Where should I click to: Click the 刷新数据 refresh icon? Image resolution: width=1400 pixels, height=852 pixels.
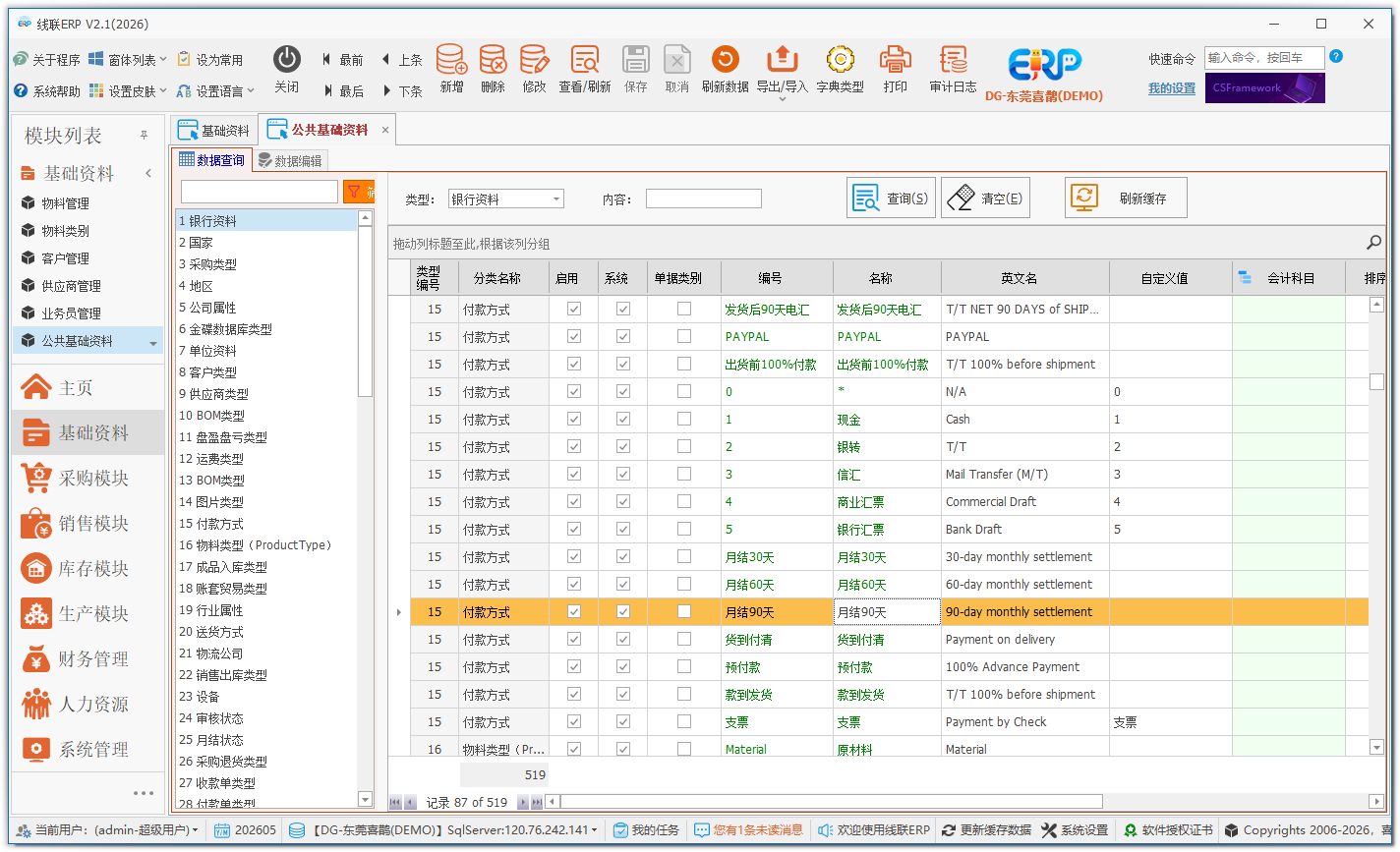(725, 59)
